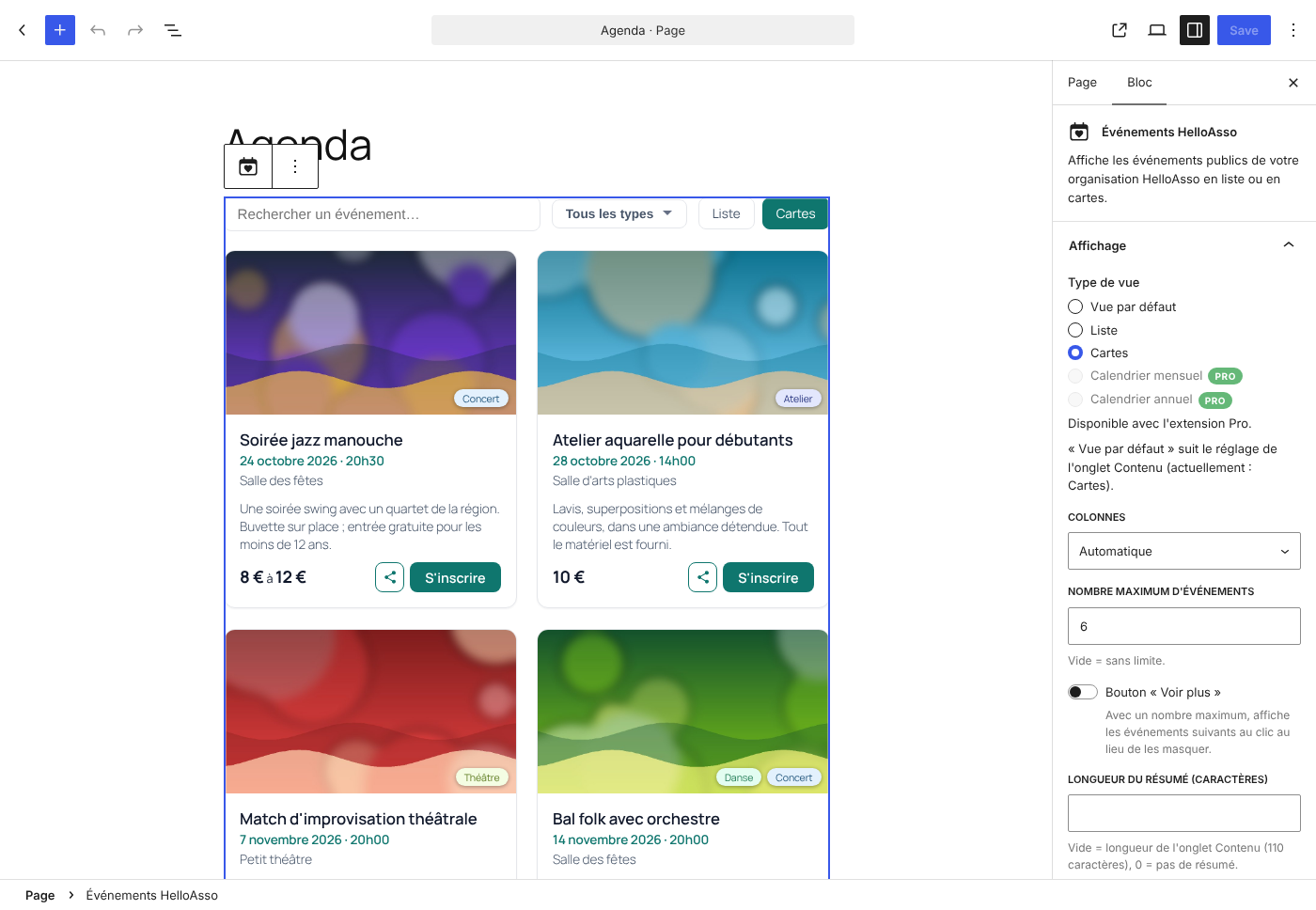The height and width of the screenshot is (910, 1316).
Task: Click the redo arrow icon
Action: click(135, 30)
